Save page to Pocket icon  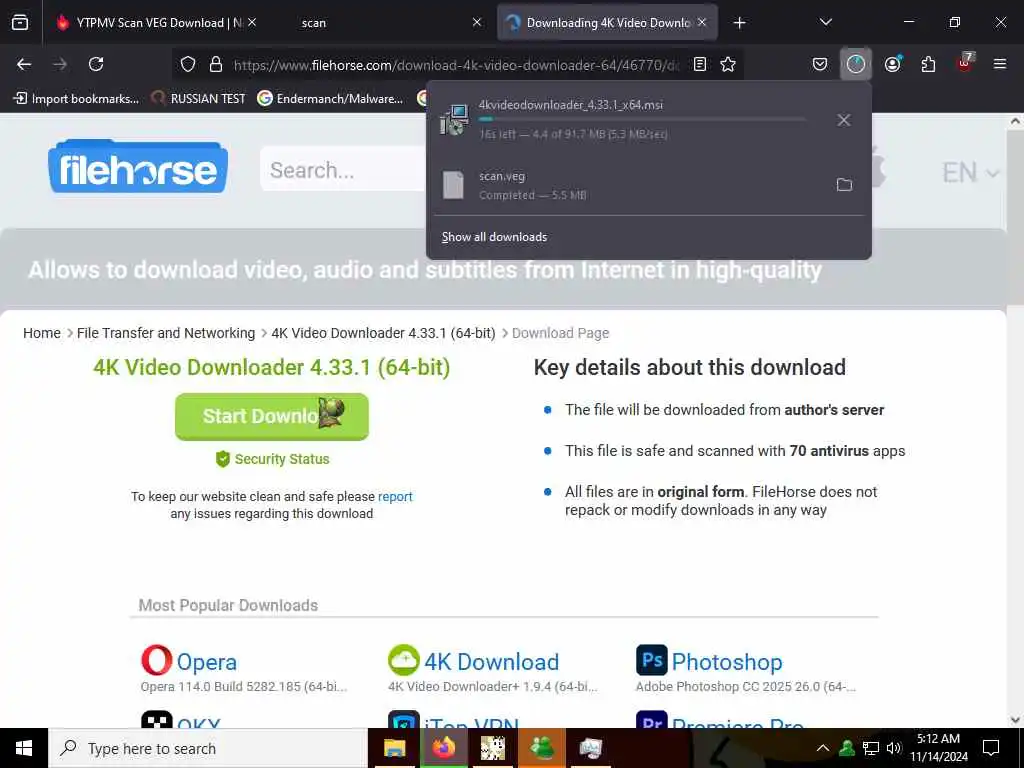(820, 64)
